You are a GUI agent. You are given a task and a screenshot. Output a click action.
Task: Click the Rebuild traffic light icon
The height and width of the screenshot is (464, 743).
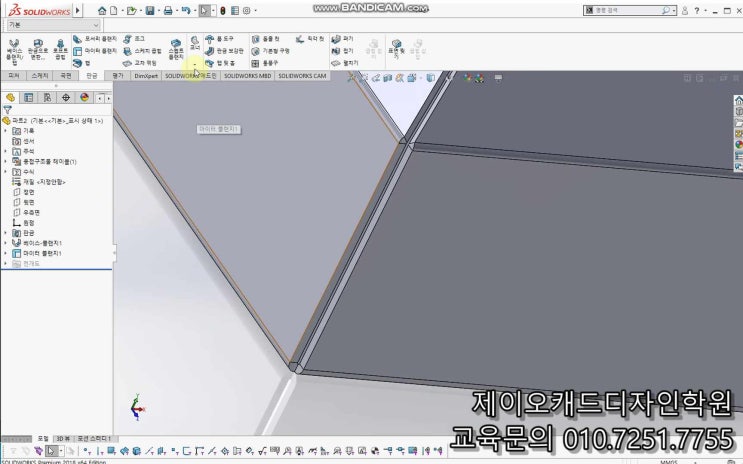coord(223,10)
